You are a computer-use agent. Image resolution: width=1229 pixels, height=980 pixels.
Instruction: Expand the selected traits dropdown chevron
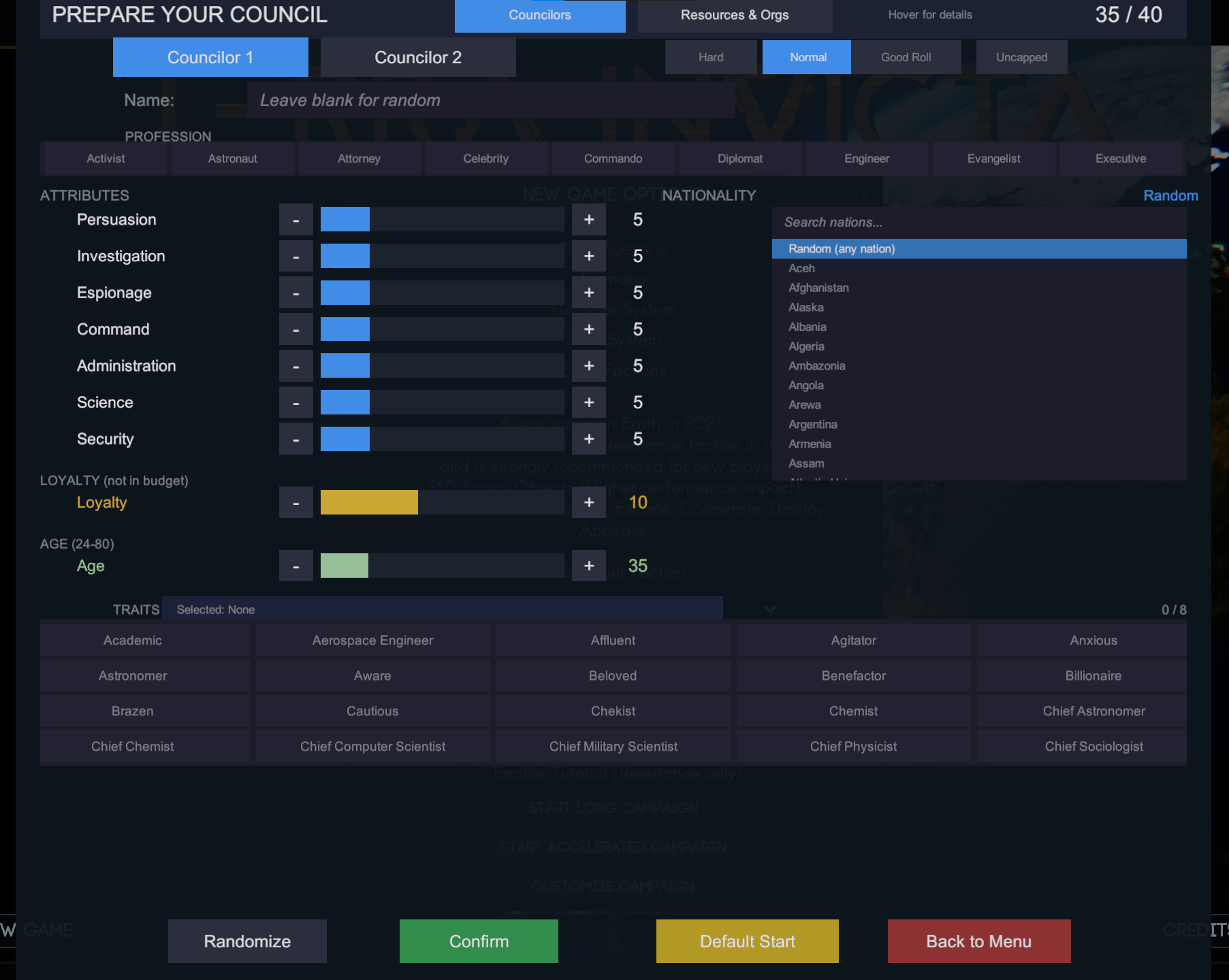[x=771, y=609]
